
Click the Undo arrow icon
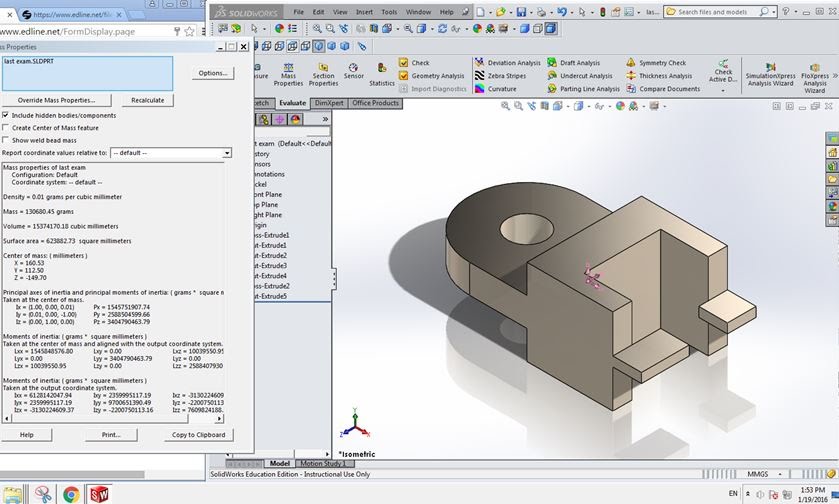pos(561,12)
